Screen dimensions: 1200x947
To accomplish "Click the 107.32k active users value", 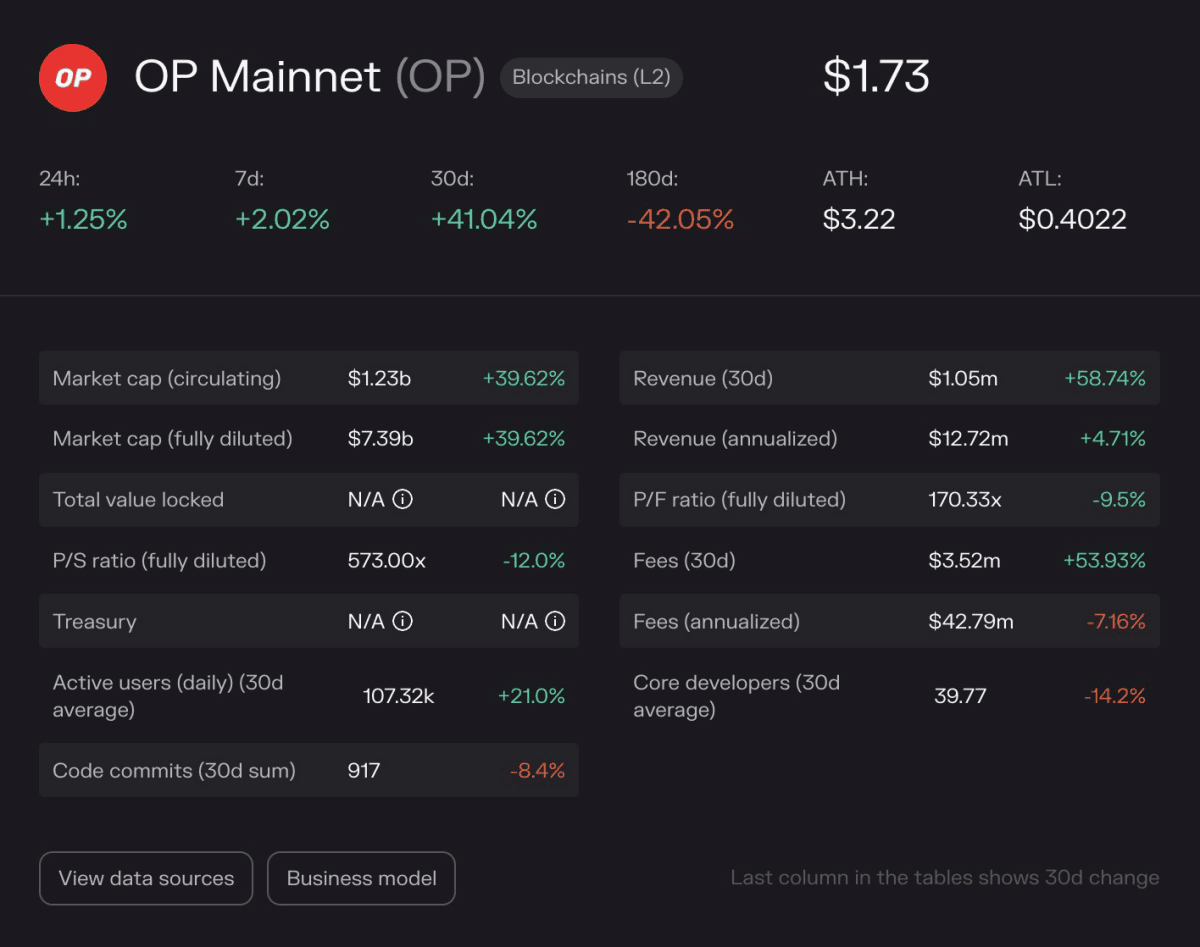I will coord(398,695).
